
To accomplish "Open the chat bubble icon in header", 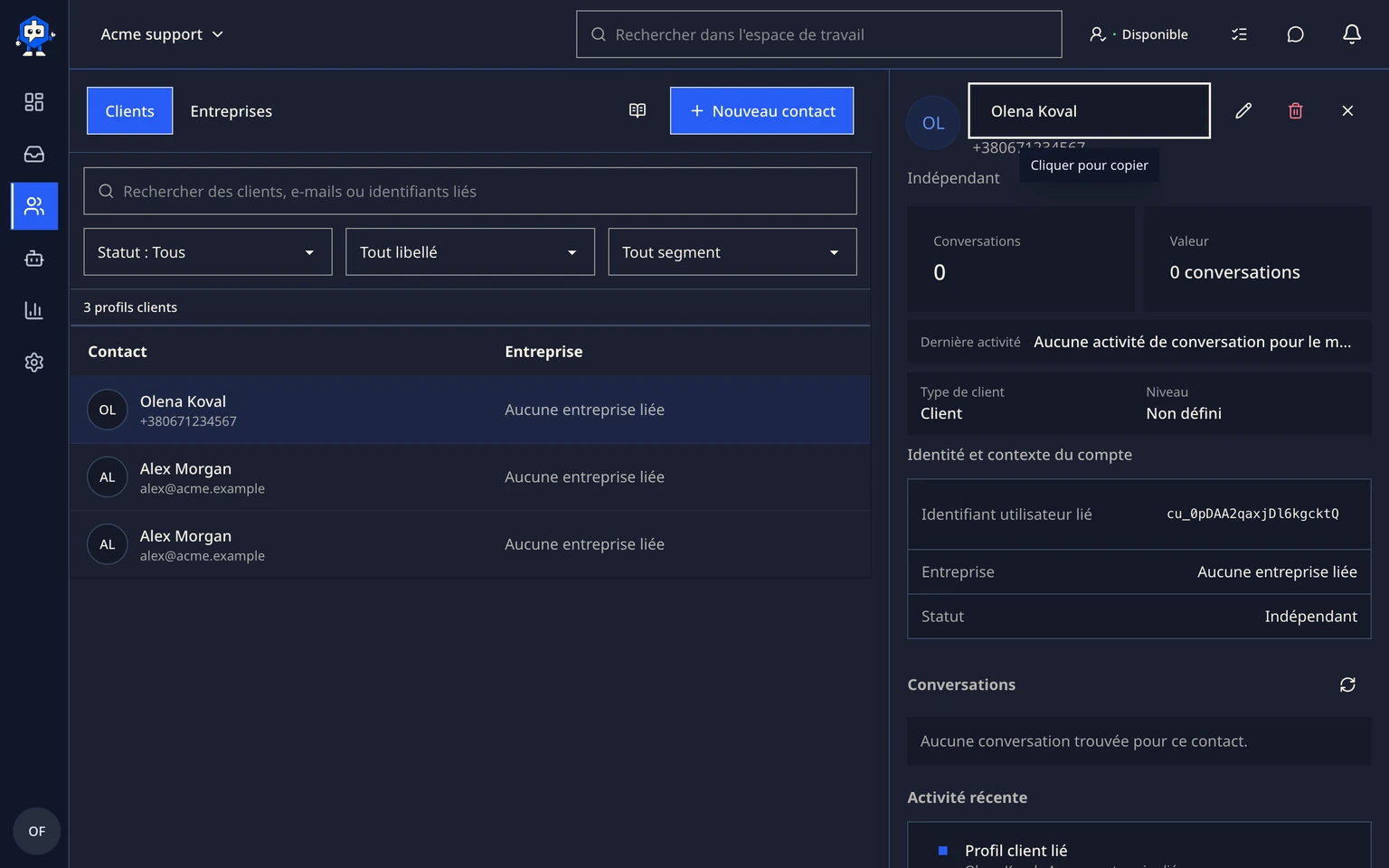I will pyautogui.click(x=1295, y=34).
